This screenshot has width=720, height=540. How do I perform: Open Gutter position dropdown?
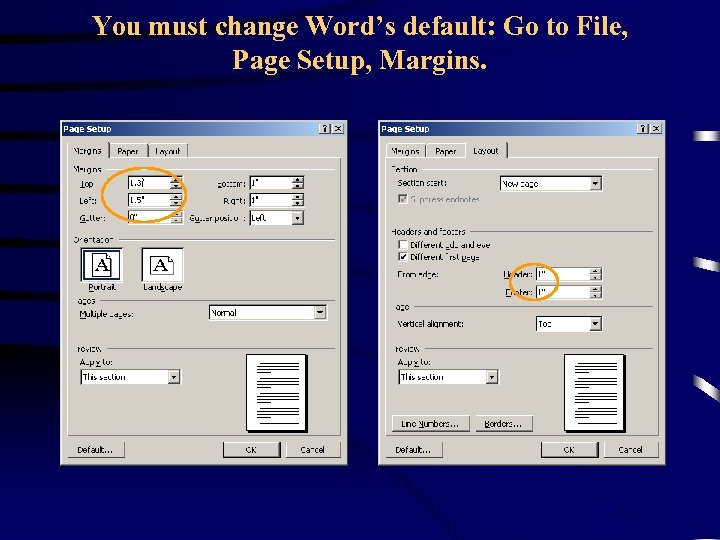point(298,218)
